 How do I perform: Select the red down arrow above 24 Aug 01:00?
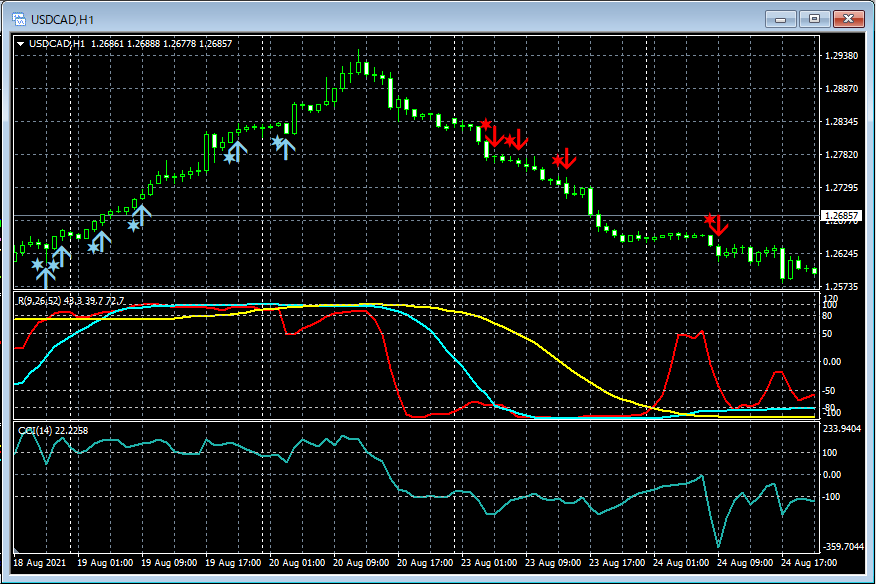click(x=717, y=225)
